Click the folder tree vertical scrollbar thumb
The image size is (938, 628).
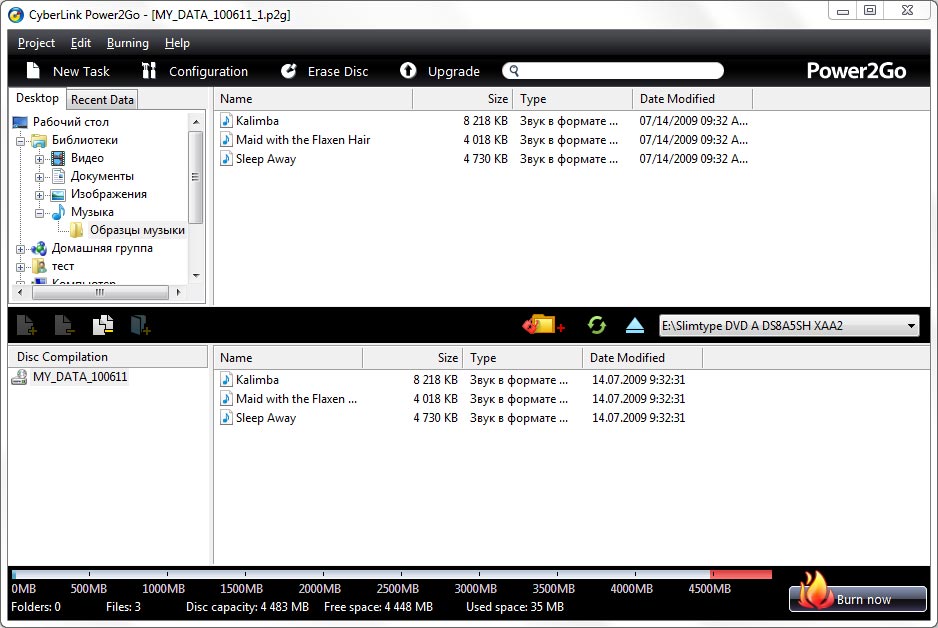[x=195, y=177]
